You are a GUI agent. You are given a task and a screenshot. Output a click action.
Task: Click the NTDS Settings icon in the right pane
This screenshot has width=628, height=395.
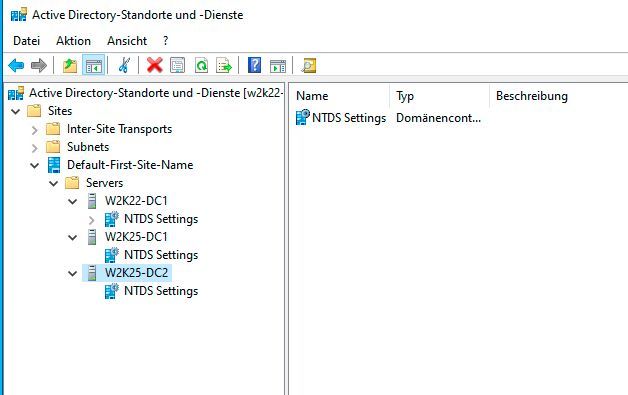pyautogui.click(x=302, y=118)
